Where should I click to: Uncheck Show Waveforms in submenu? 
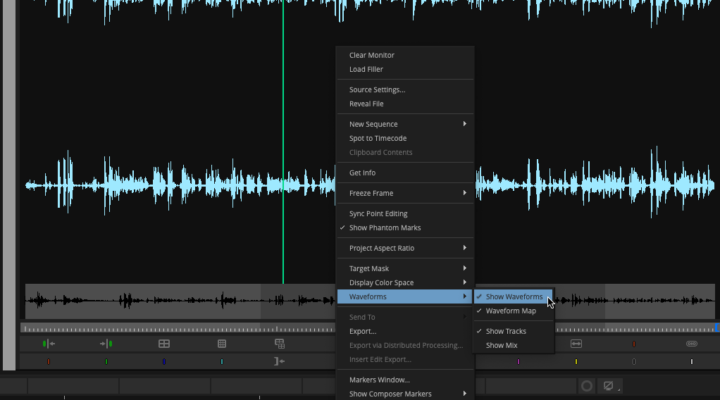click(x=513, y=297)
